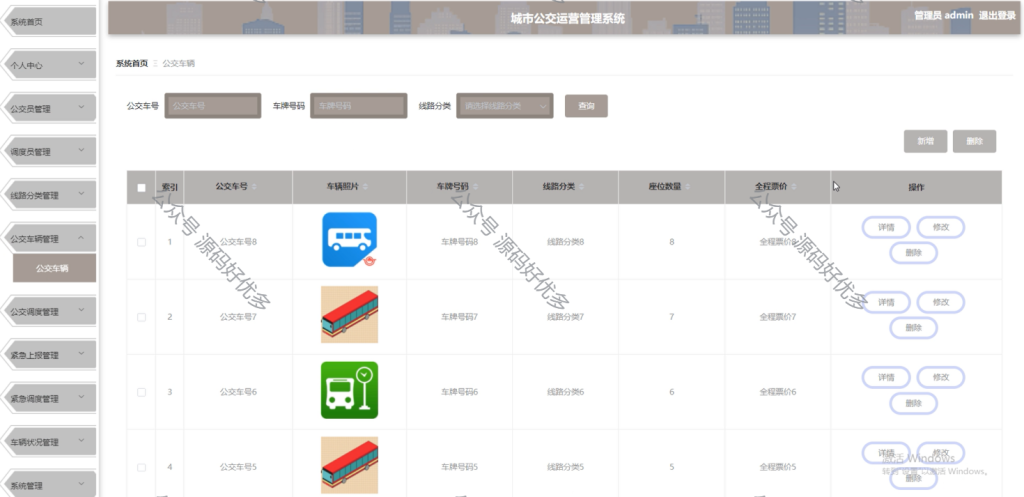Viewport: 1024px width, 497px height.
Task: Sort by 车辆照片 column arrows
Action: 365,187
